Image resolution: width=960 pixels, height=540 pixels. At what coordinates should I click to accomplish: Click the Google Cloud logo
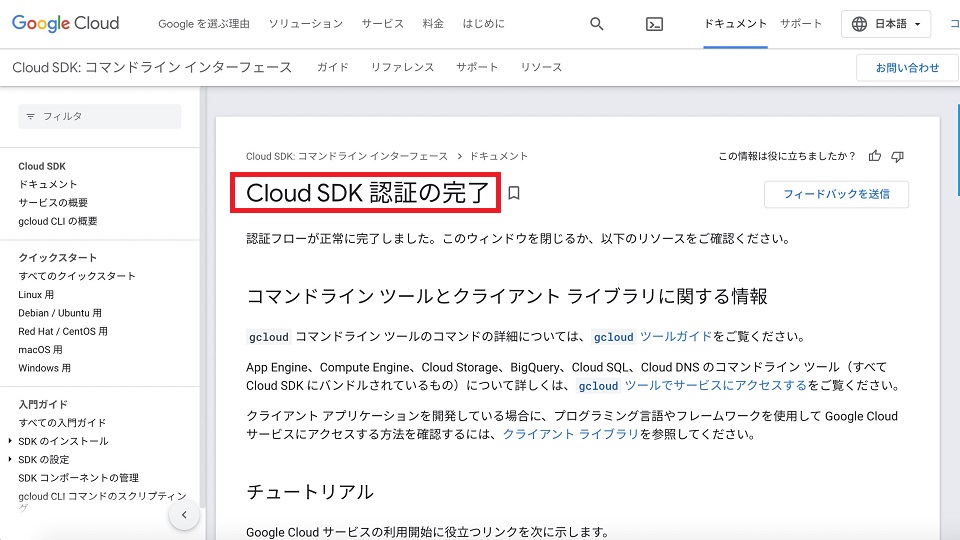point(66,24)
